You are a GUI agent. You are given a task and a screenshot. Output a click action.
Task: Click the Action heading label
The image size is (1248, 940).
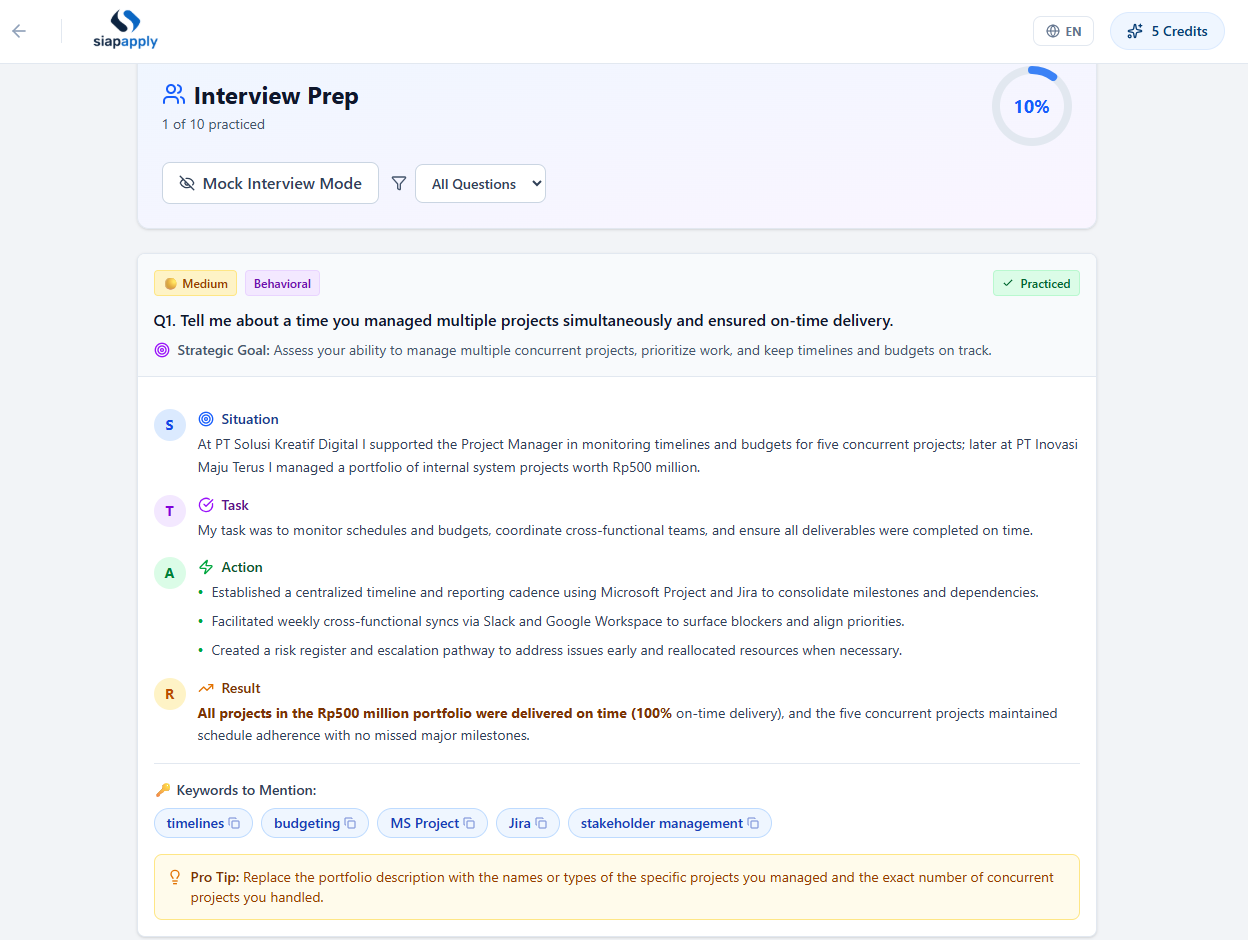click(242, 567)
